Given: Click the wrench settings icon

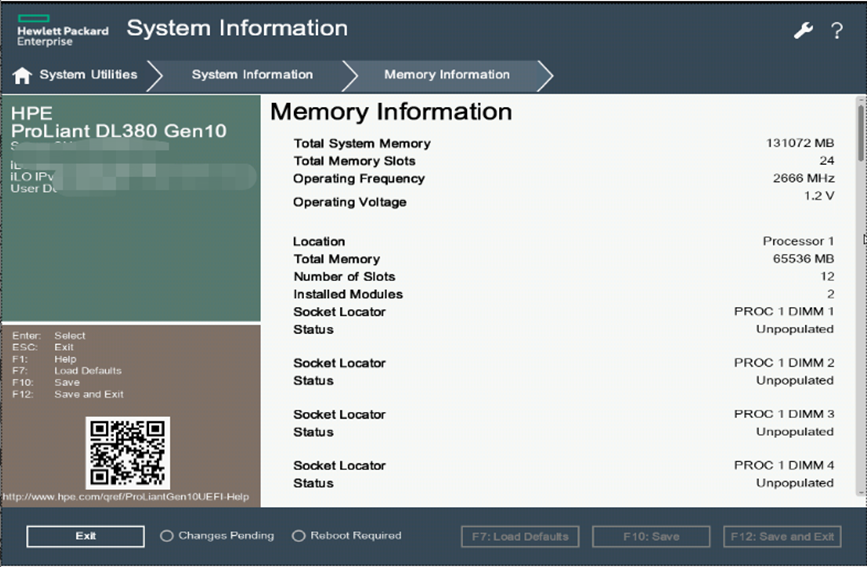Looking at the screenshot, I should click(803, 30).
